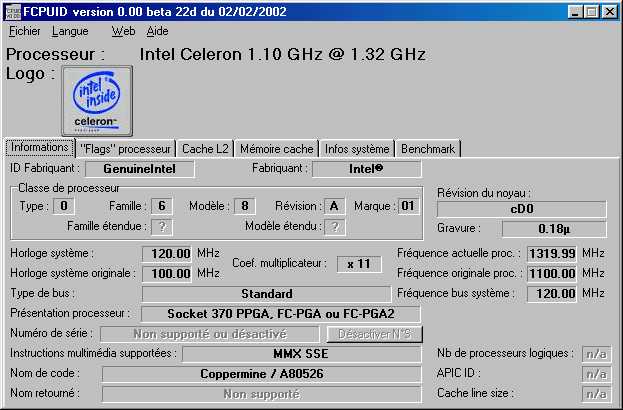Click the FCPUID title bar application icon
This screenshot has width=623, height=410.
13,12
